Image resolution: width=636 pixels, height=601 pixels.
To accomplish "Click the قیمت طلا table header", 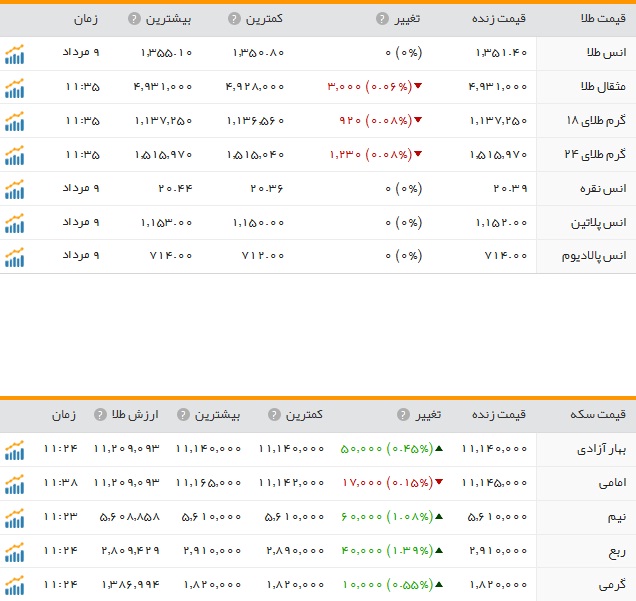I will [x=603, y=19].
